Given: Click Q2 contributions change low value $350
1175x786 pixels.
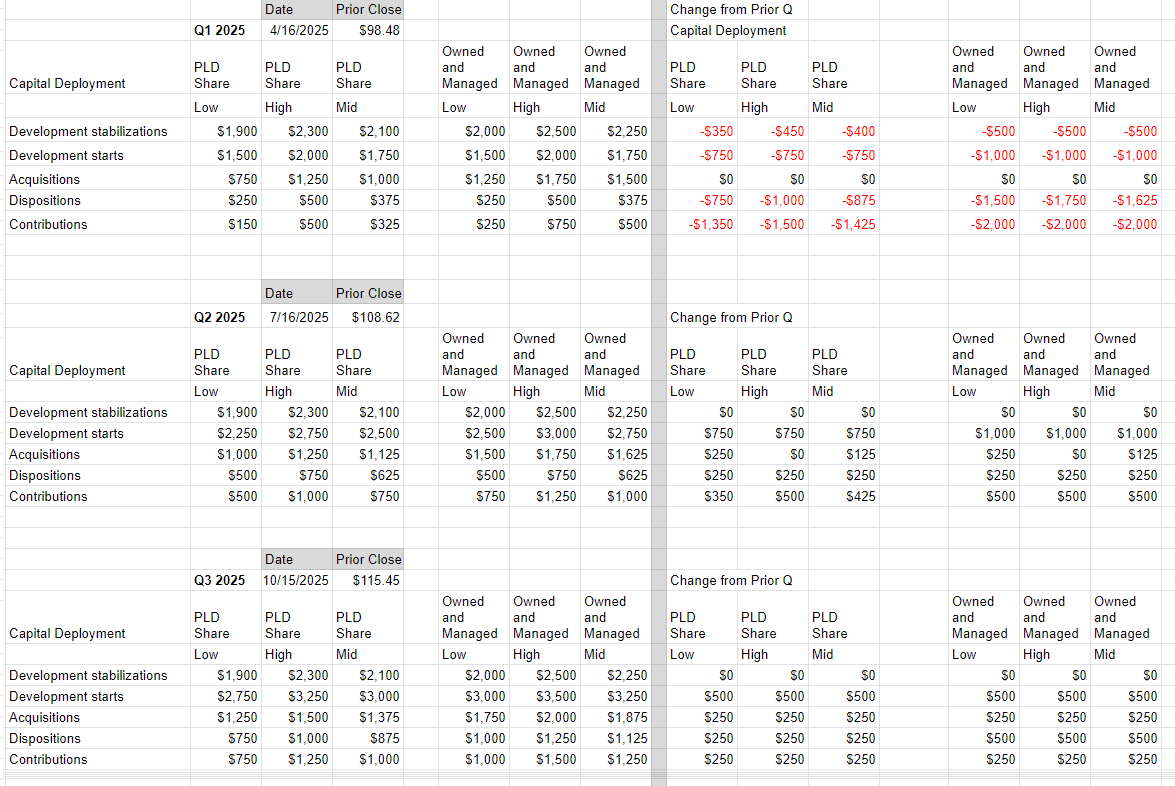Looking at the screenshot, I should coord(701,497).
